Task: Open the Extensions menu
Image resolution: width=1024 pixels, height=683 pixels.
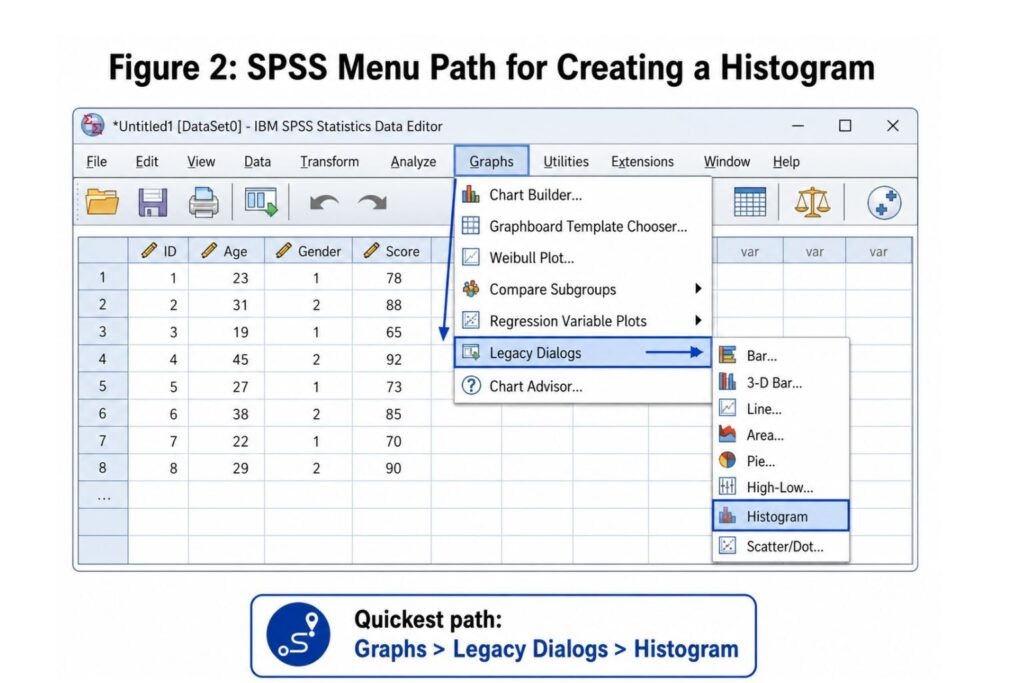Action: pos(643,161)
